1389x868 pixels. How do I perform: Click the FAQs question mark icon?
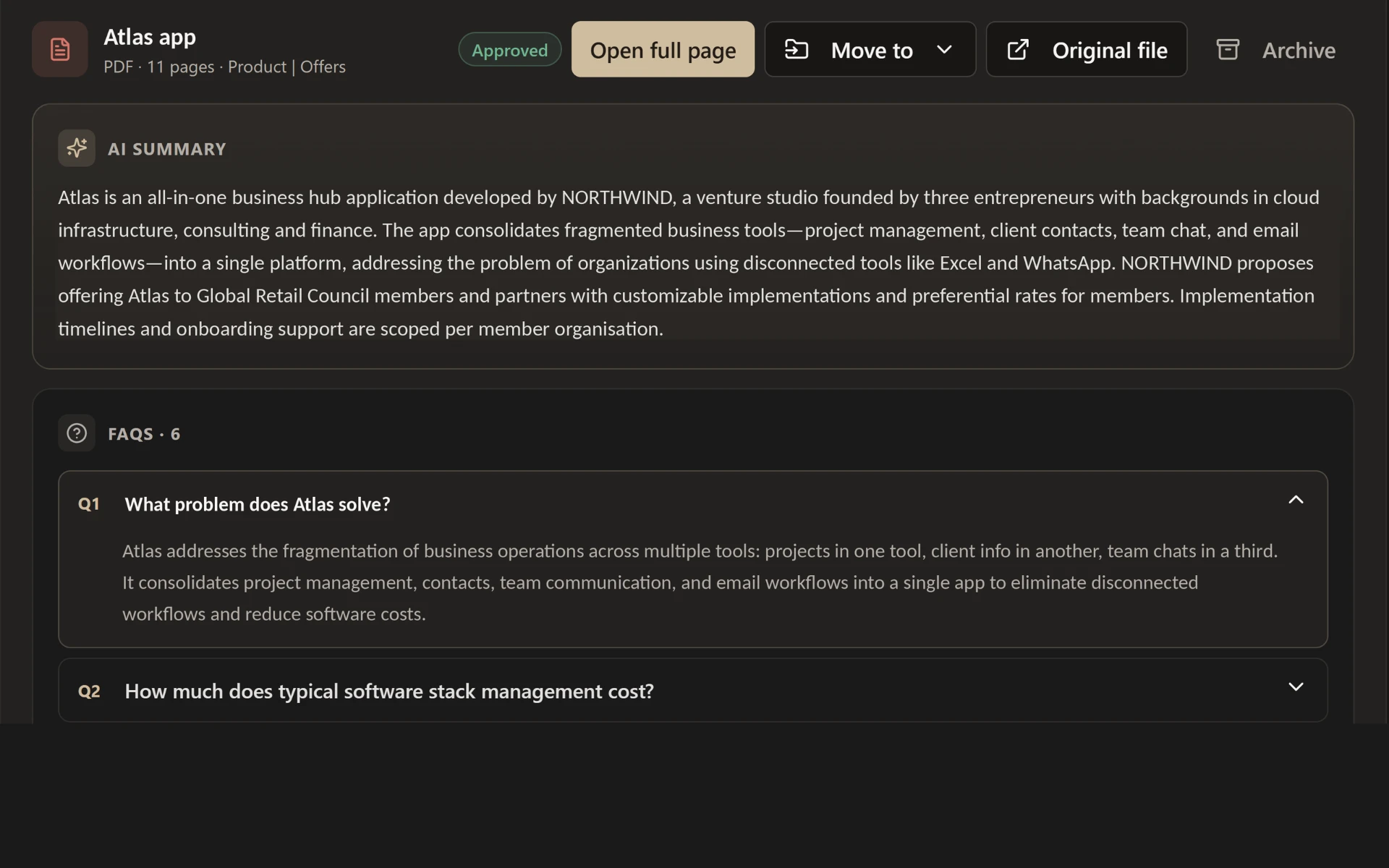77,433
